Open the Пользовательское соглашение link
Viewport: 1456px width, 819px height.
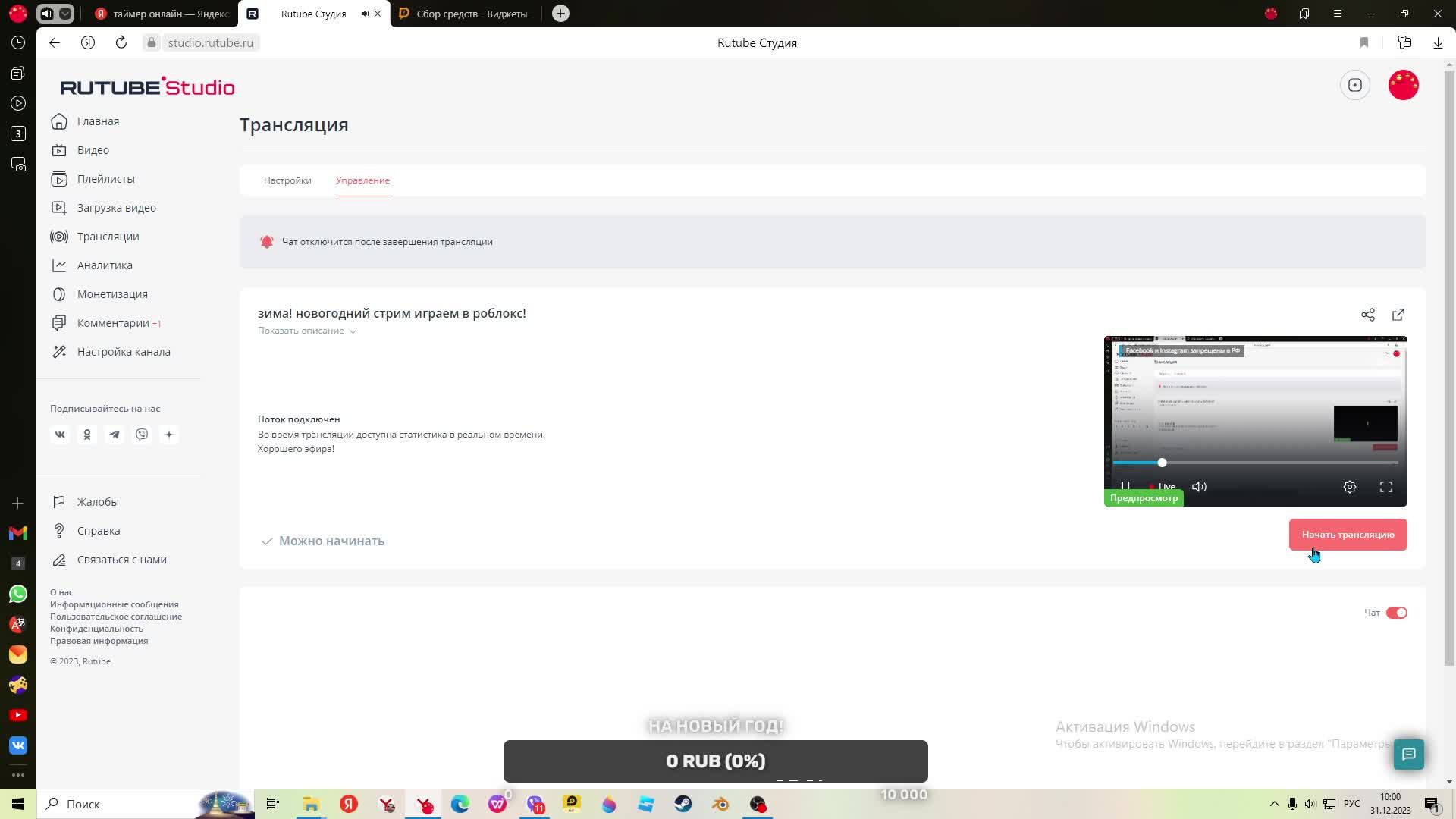(116, 617)
